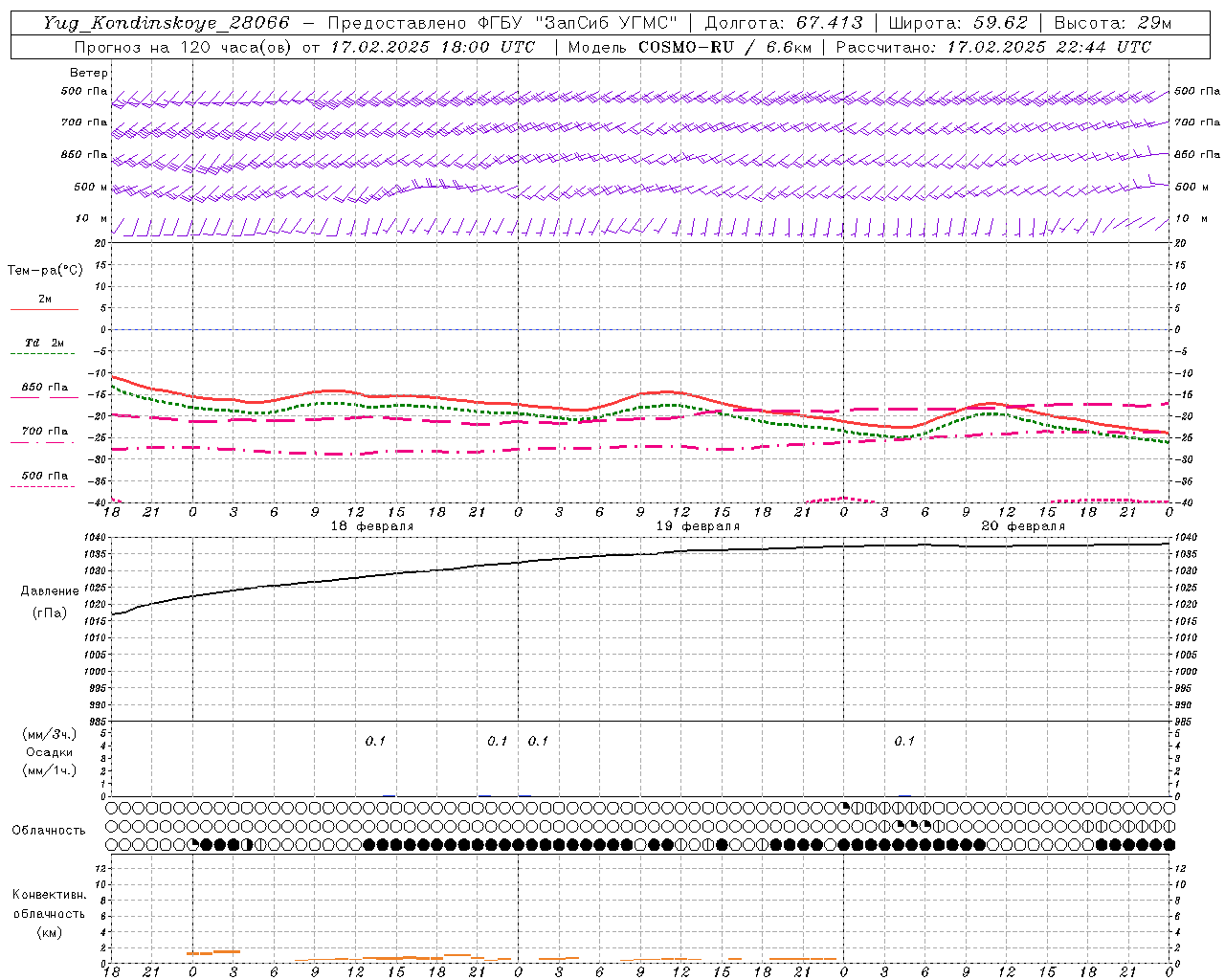Click the station name Yug_Kondinskoye_28066
Image resolution: width=1225 pixels, height=980 pixels.
tap(167, 23)
